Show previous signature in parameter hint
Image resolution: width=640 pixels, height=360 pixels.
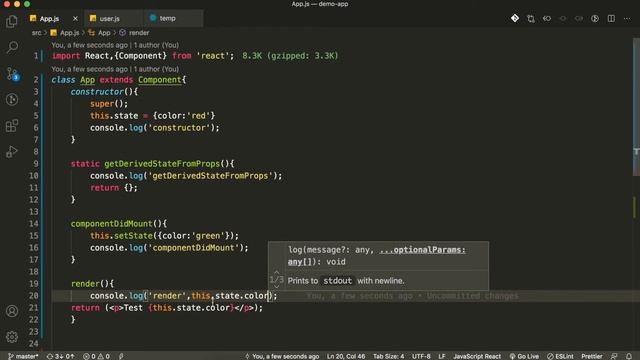(x=276, y=271)
